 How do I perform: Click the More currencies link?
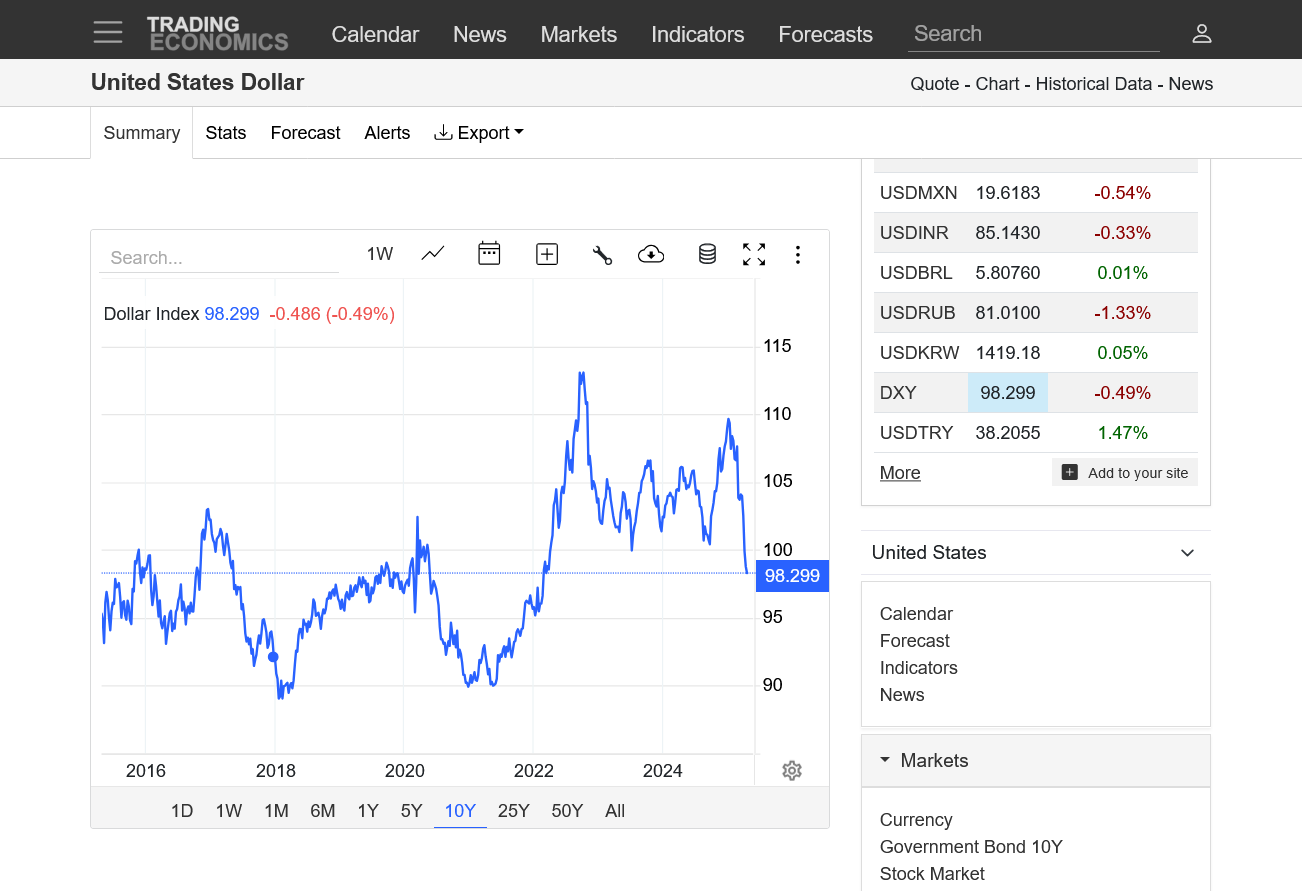pyautogui.click(x=900, y=473)
